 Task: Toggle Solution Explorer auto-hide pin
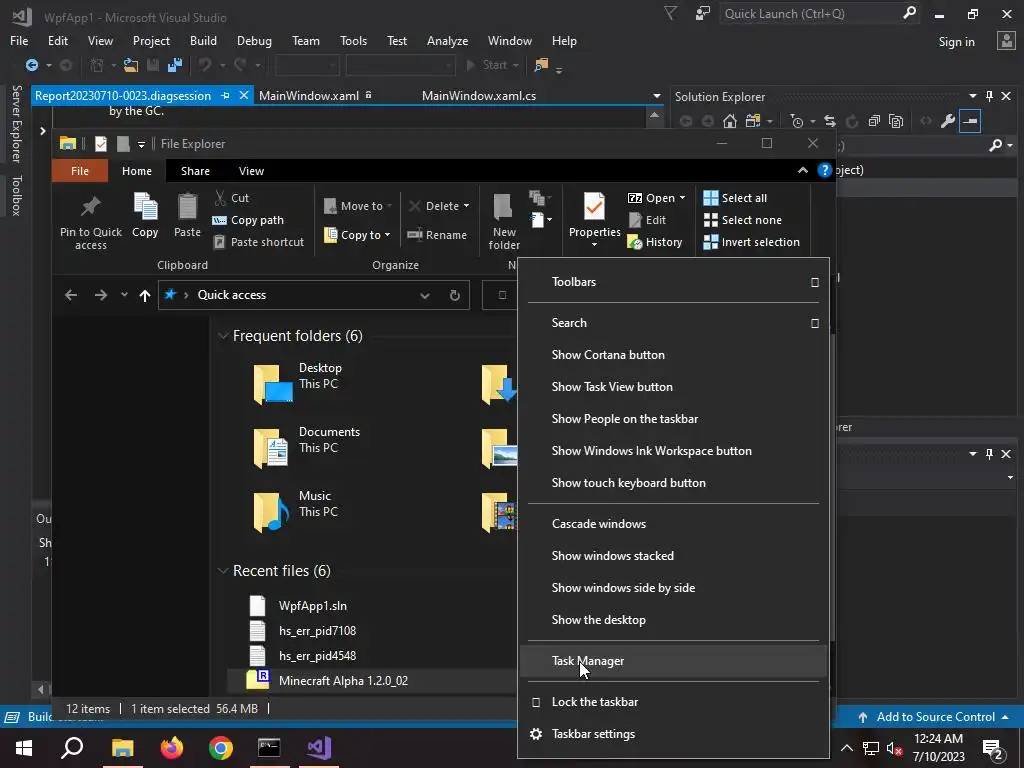coord(989,96)
